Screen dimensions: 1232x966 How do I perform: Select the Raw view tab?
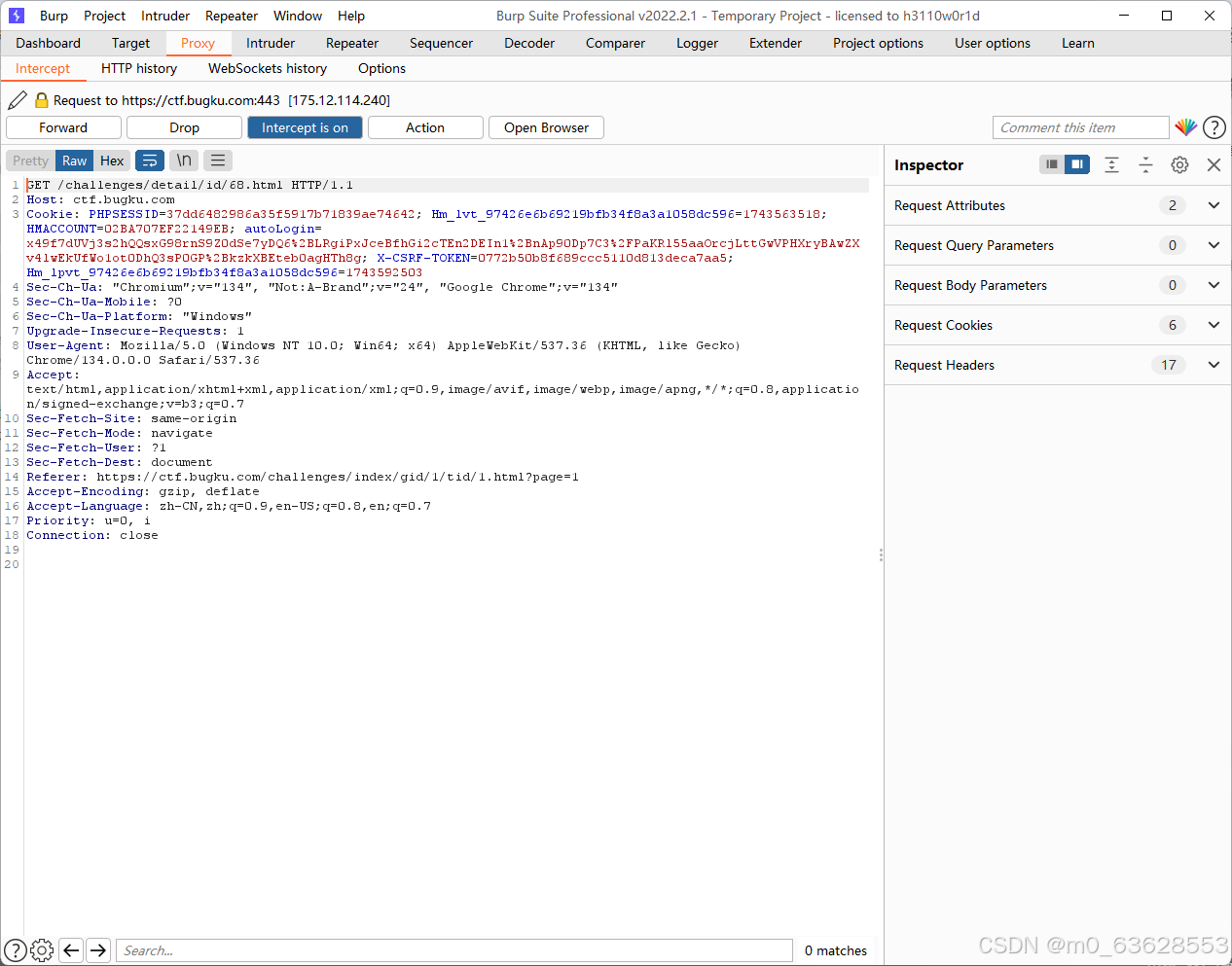point(74,161)
